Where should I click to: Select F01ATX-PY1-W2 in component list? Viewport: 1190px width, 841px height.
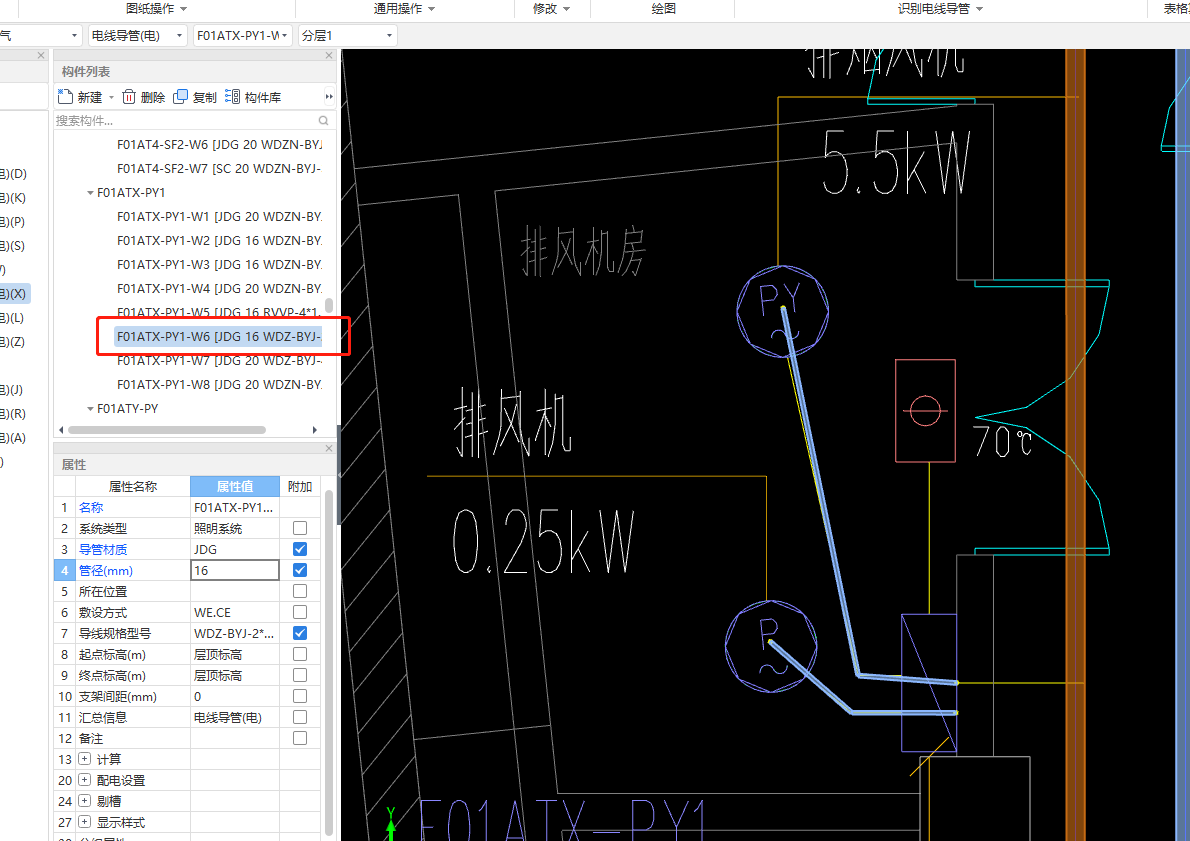coord(219,241)
